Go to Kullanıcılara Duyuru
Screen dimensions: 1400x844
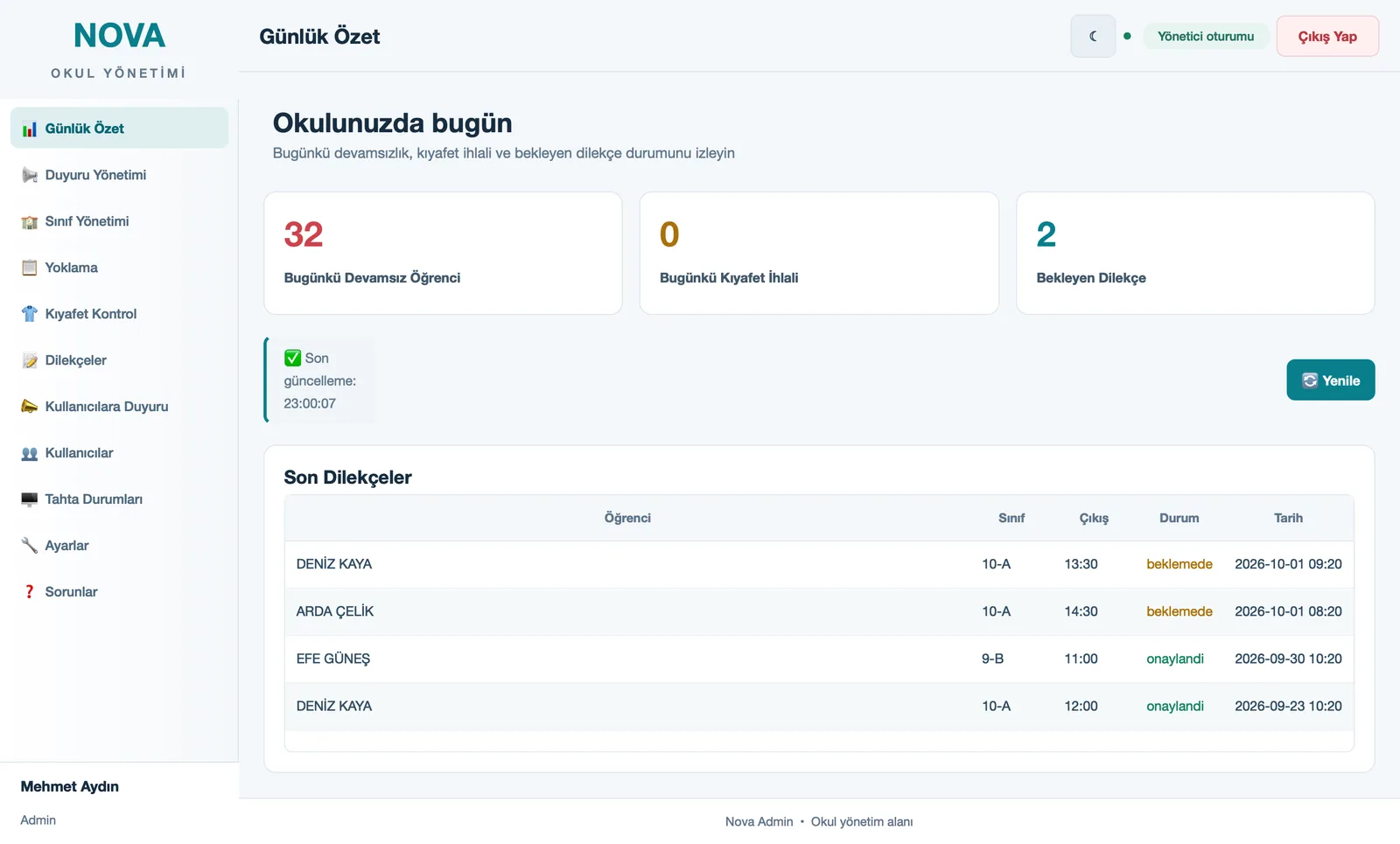coord(119,407)
